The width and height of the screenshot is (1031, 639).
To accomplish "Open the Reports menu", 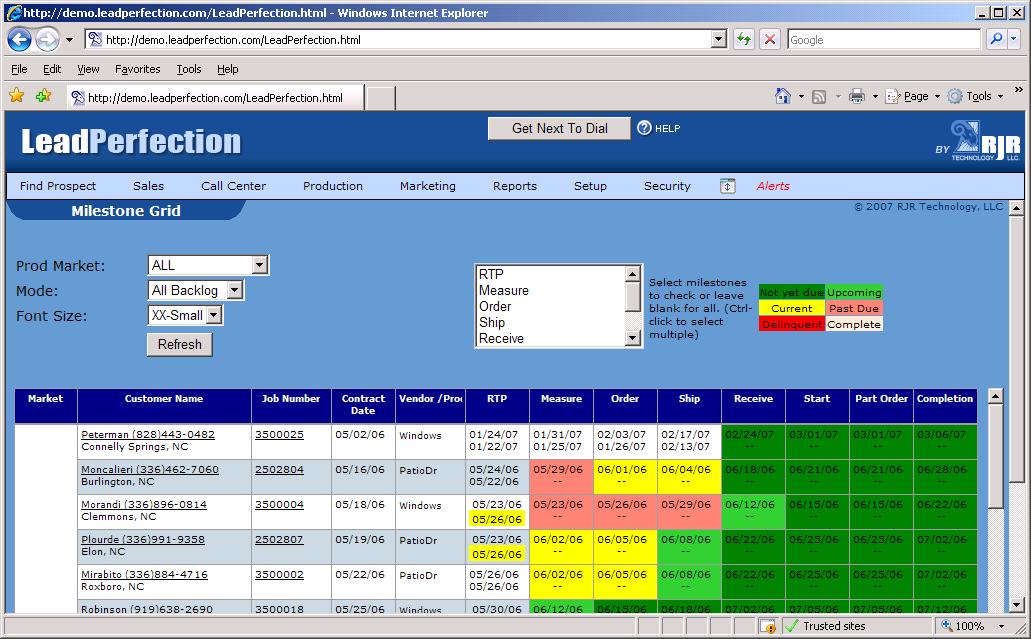I will point(515,186).
